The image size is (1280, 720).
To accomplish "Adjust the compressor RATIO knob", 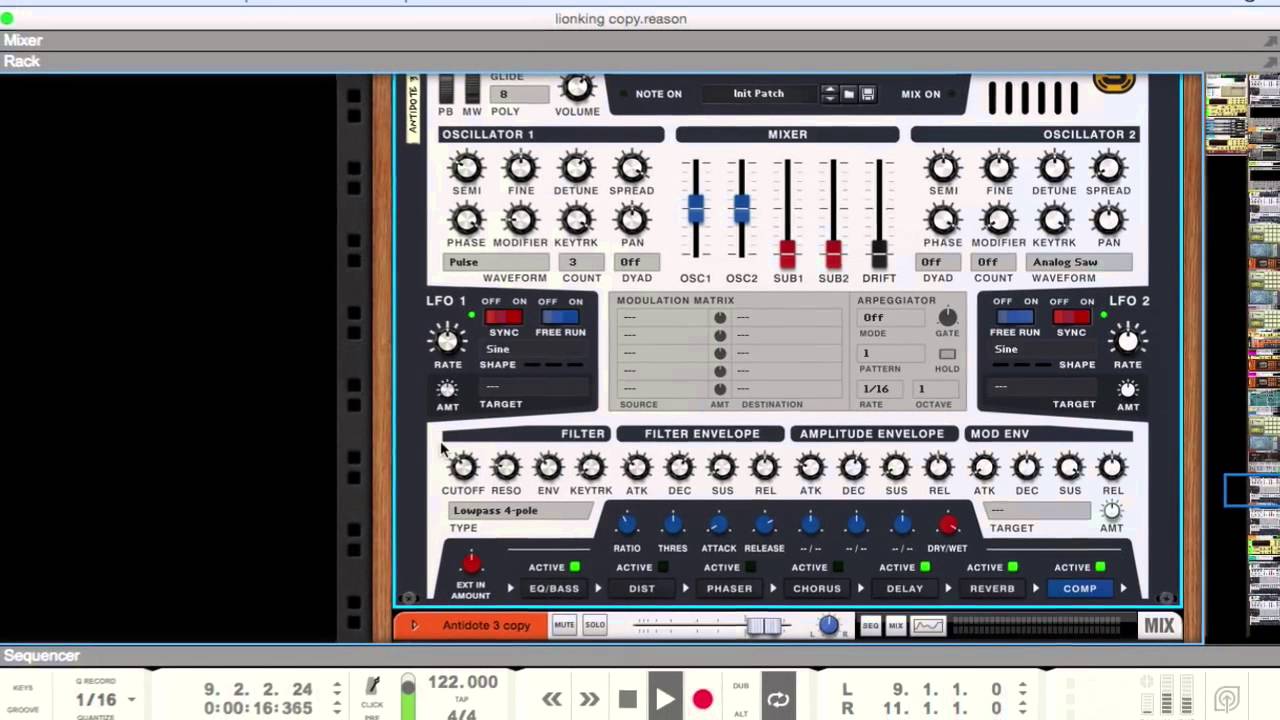I will tap(627, 524).
